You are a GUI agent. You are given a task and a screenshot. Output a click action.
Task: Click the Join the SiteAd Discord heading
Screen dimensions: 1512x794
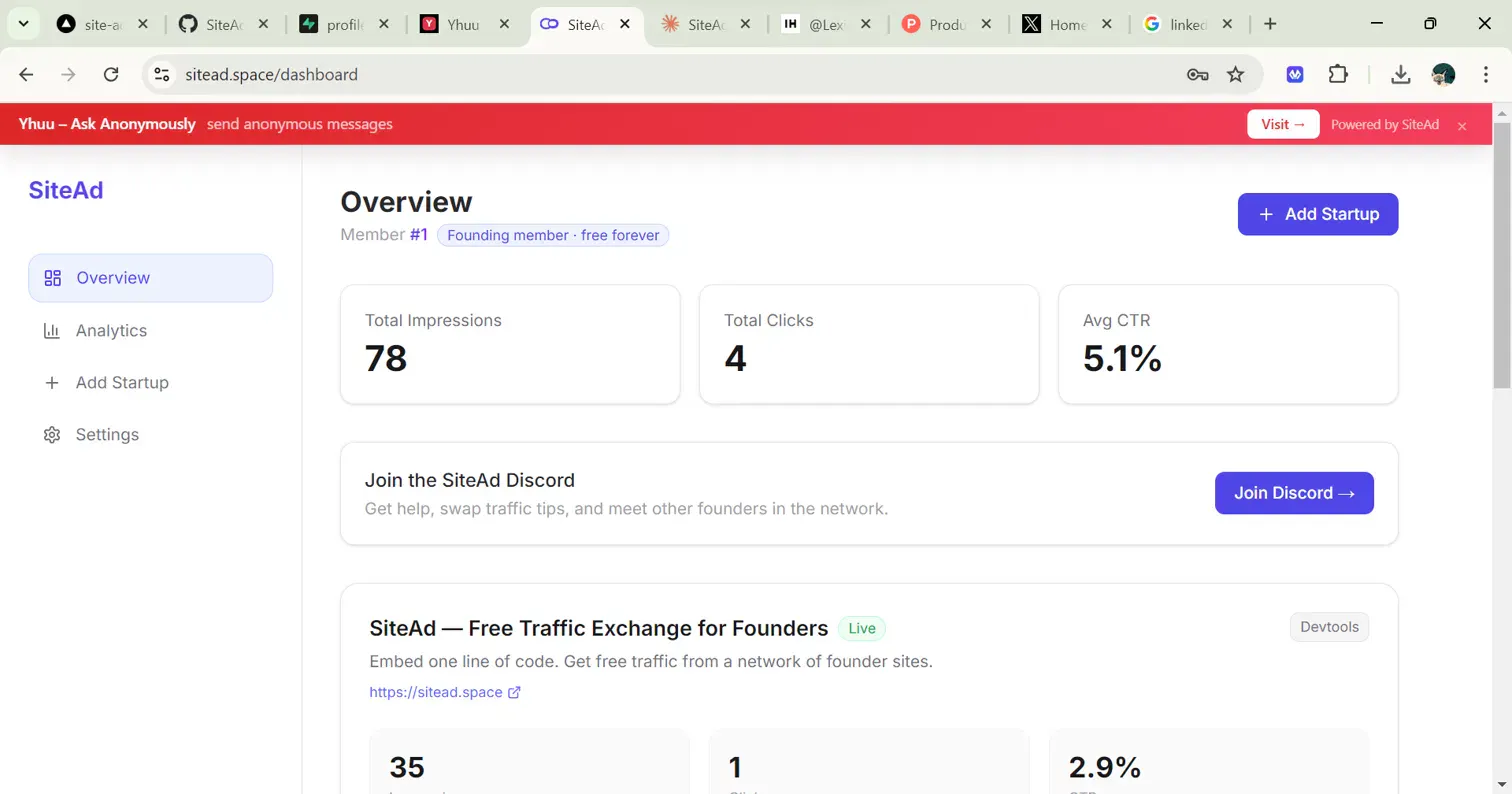point(470,480)
